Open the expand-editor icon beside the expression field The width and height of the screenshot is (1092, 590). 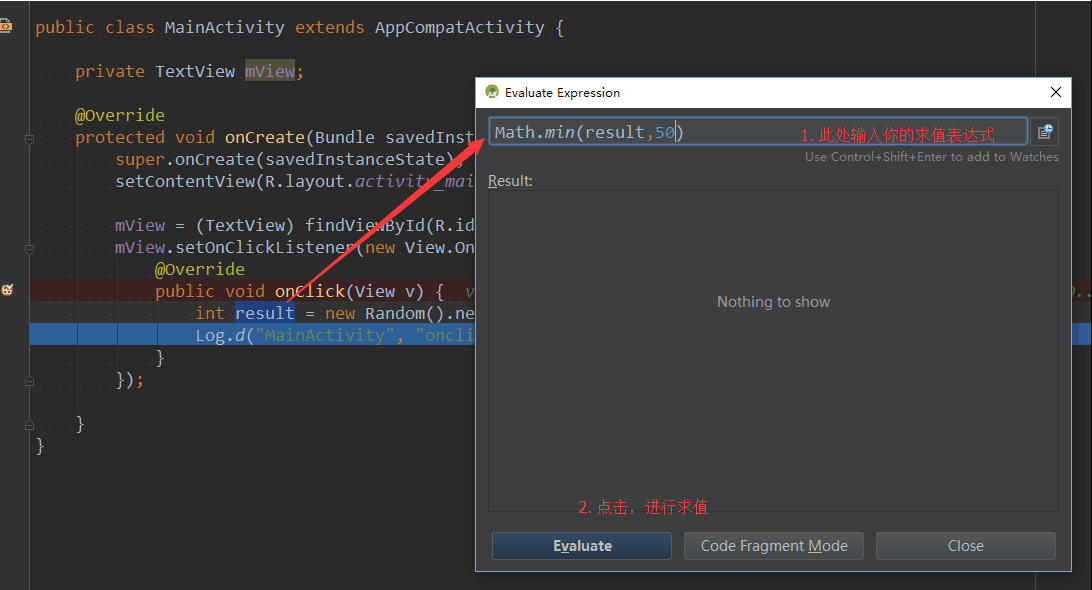tap(1044, 132)
